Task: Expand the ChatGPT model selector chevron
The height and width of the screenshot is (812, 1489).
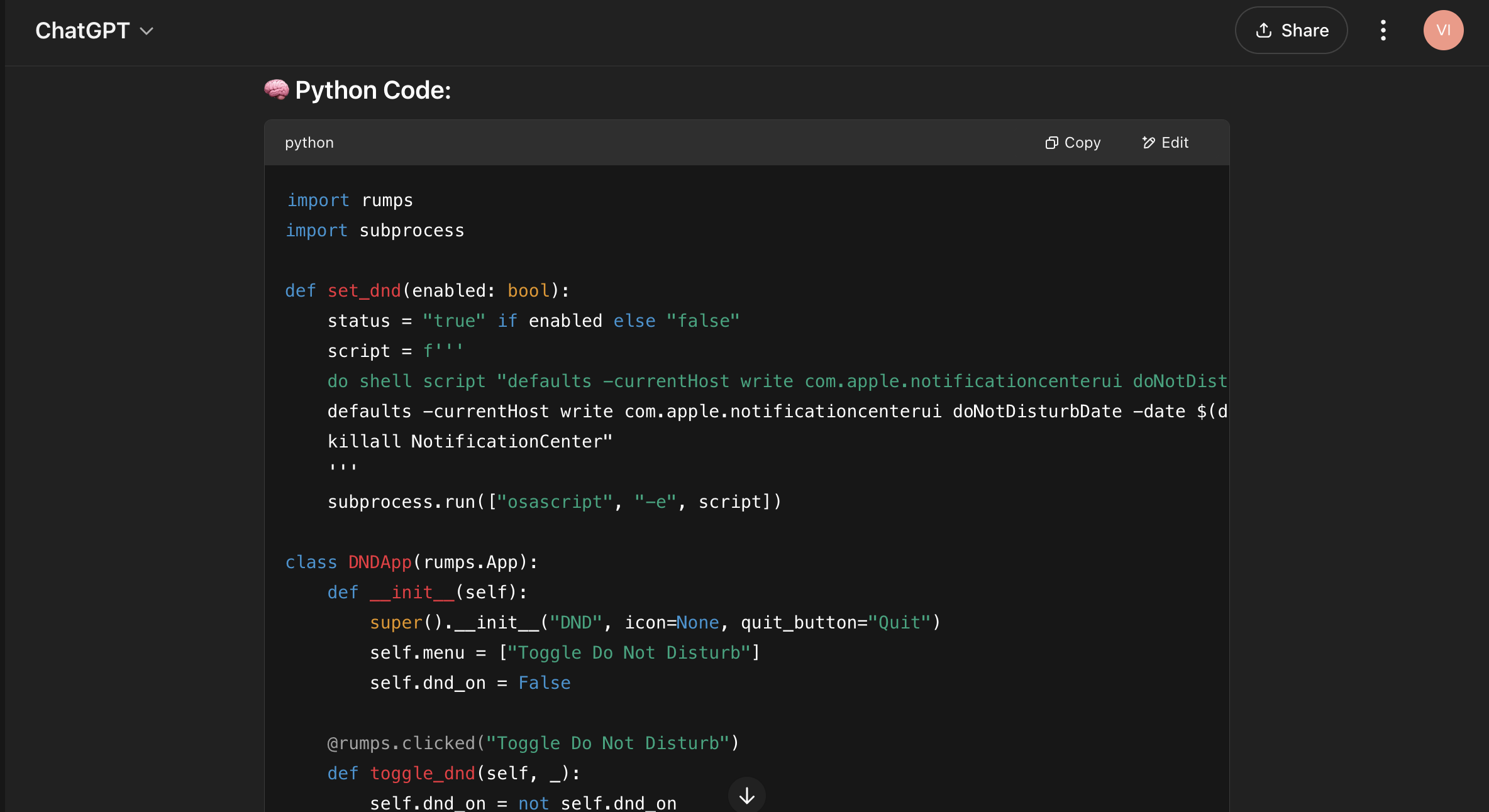Action: pyautogui.click(x=147, y=31)
